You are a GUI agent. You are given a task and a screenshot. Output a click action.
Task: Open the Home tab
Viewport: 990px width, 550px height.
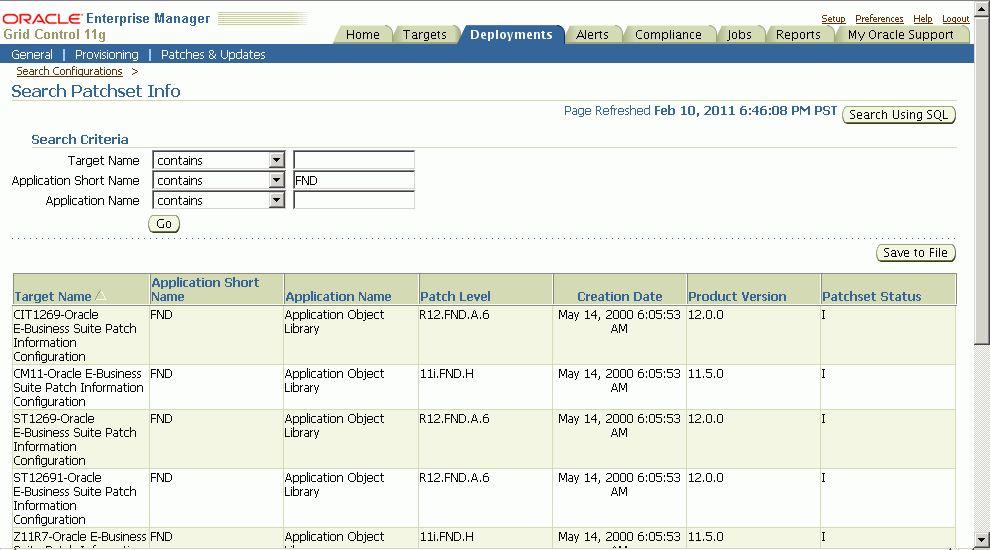pos(362,35)
